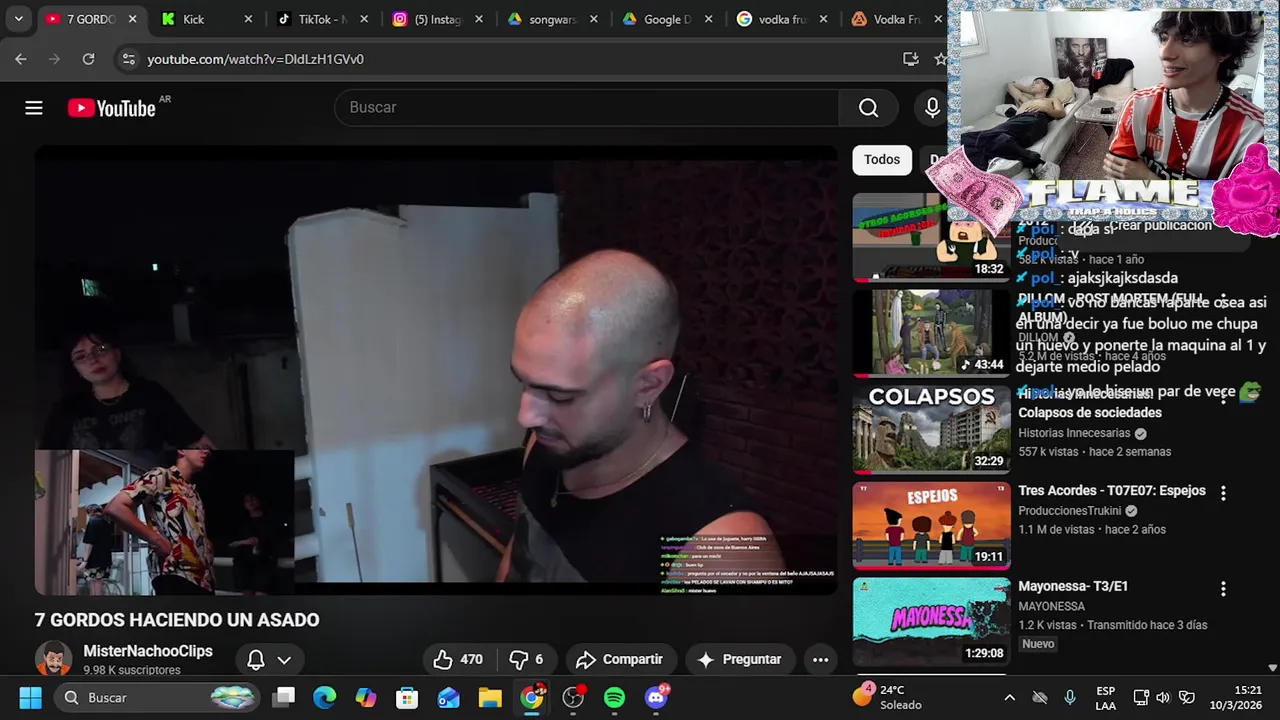Screen dimensions: 1280x720
Task: Switch input language ESP LAA indicator
Action: pos(1105,697)
